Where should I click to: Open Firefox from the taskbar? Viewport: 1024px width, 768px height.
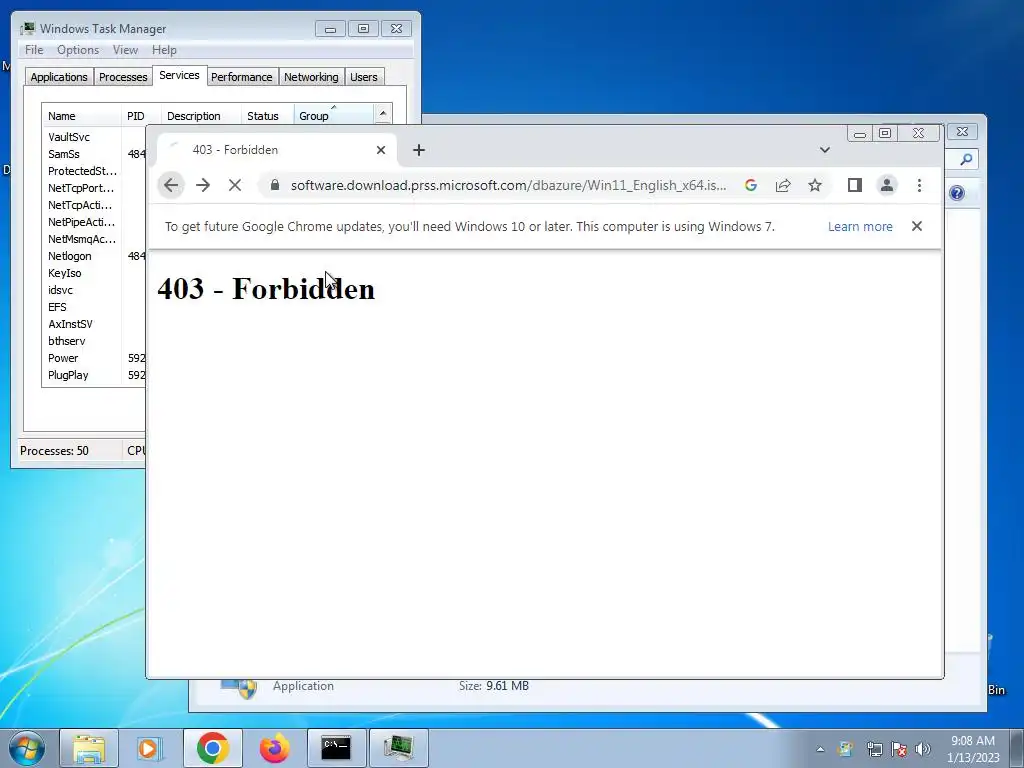274,748
